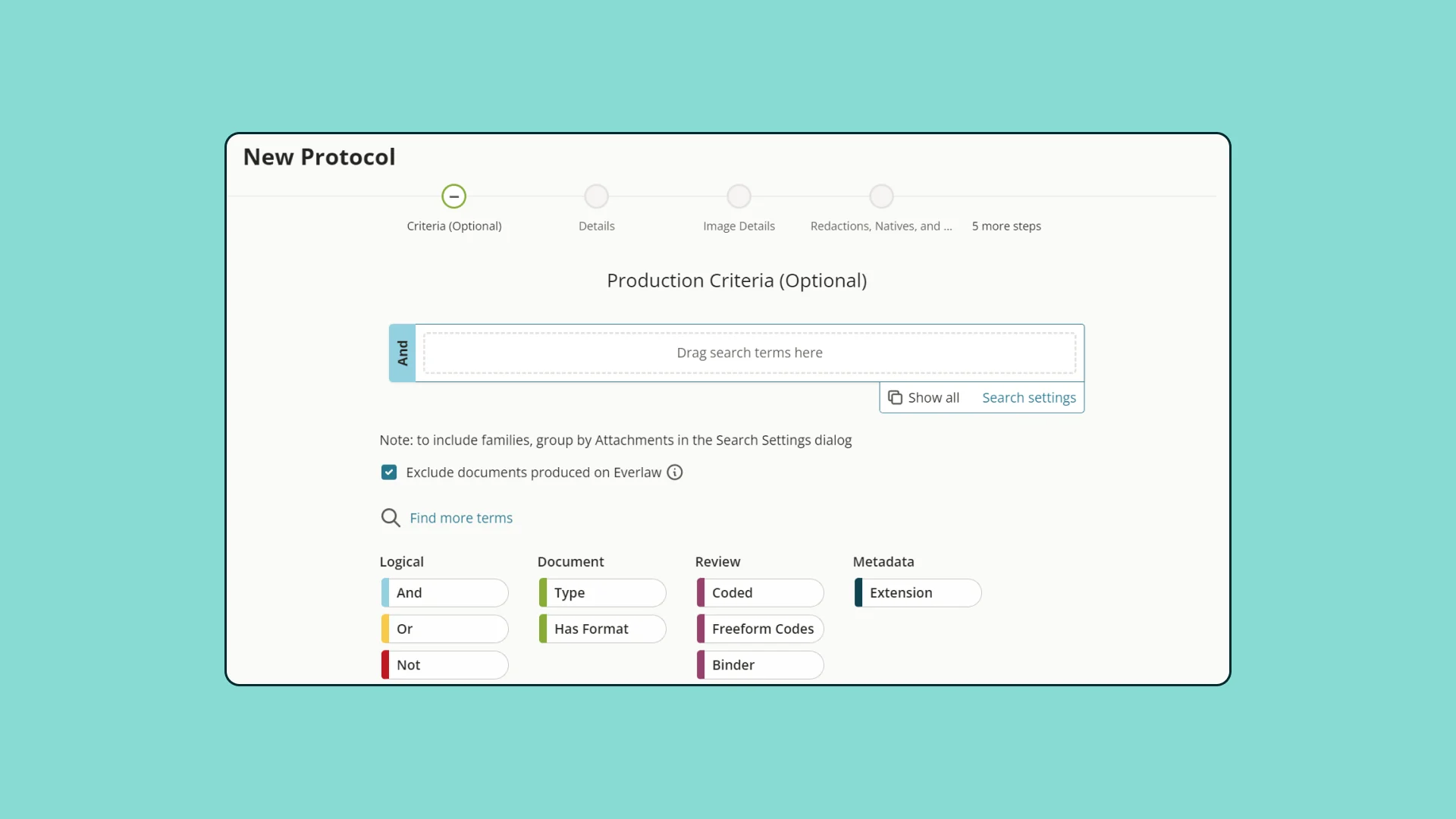Screen dimensions: 1456x819
Task: Select the red Not logical term
Action: point(445,665)
